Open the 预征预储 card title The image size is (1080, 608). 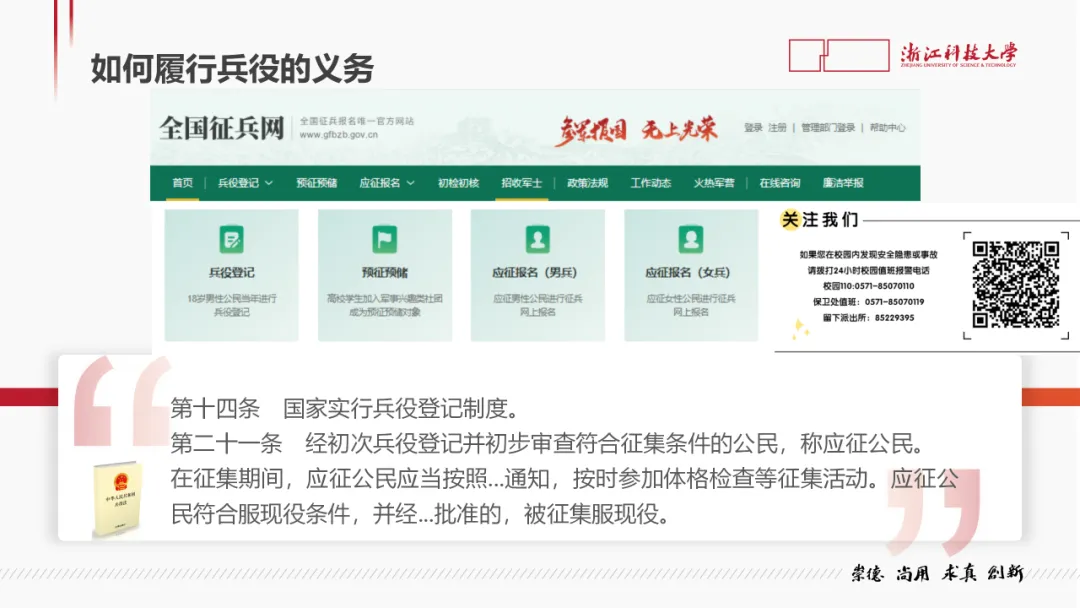[x=384, y=273]
